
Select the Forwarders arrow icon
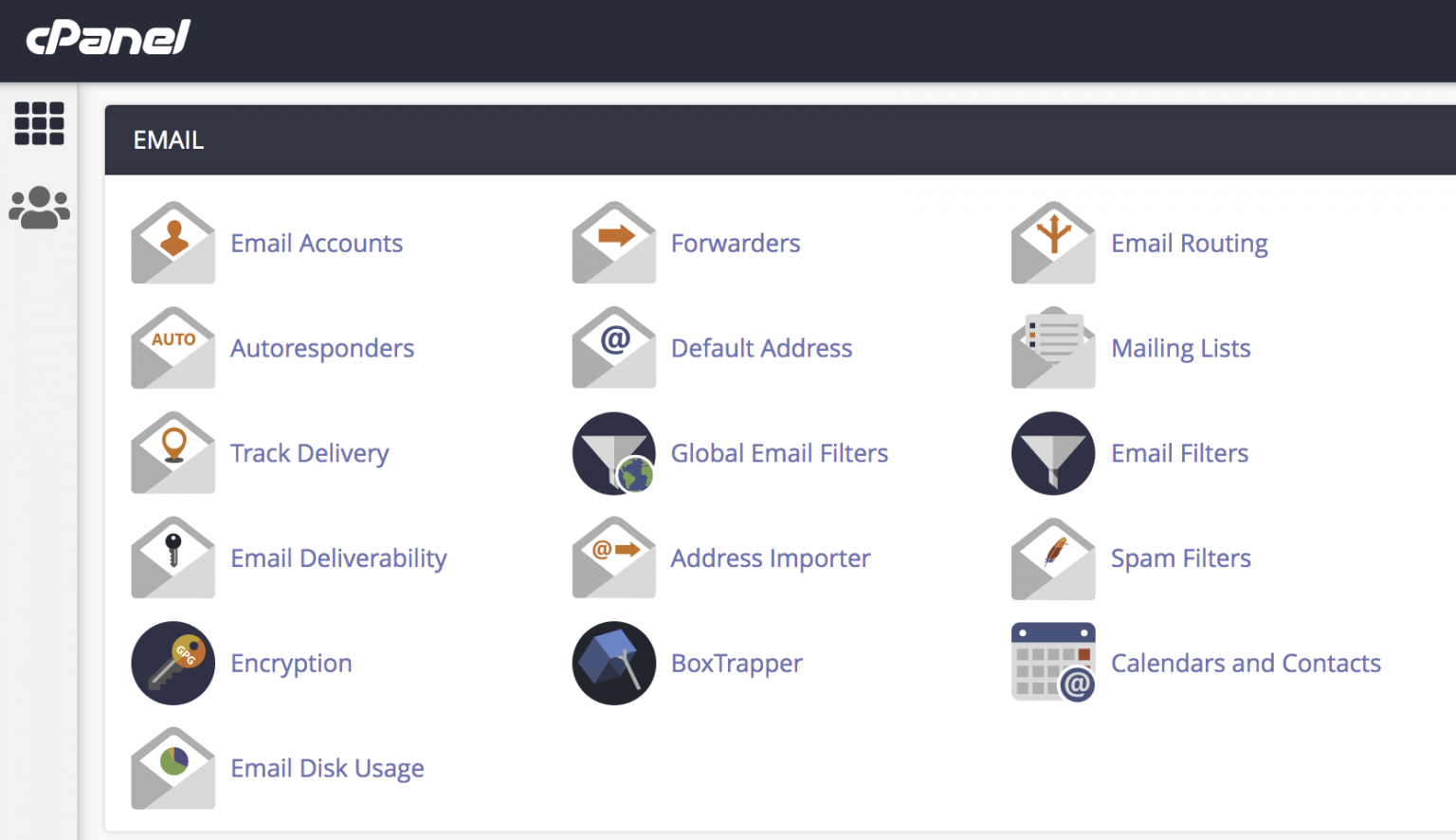pyautogui.click(x=613, y=244)
